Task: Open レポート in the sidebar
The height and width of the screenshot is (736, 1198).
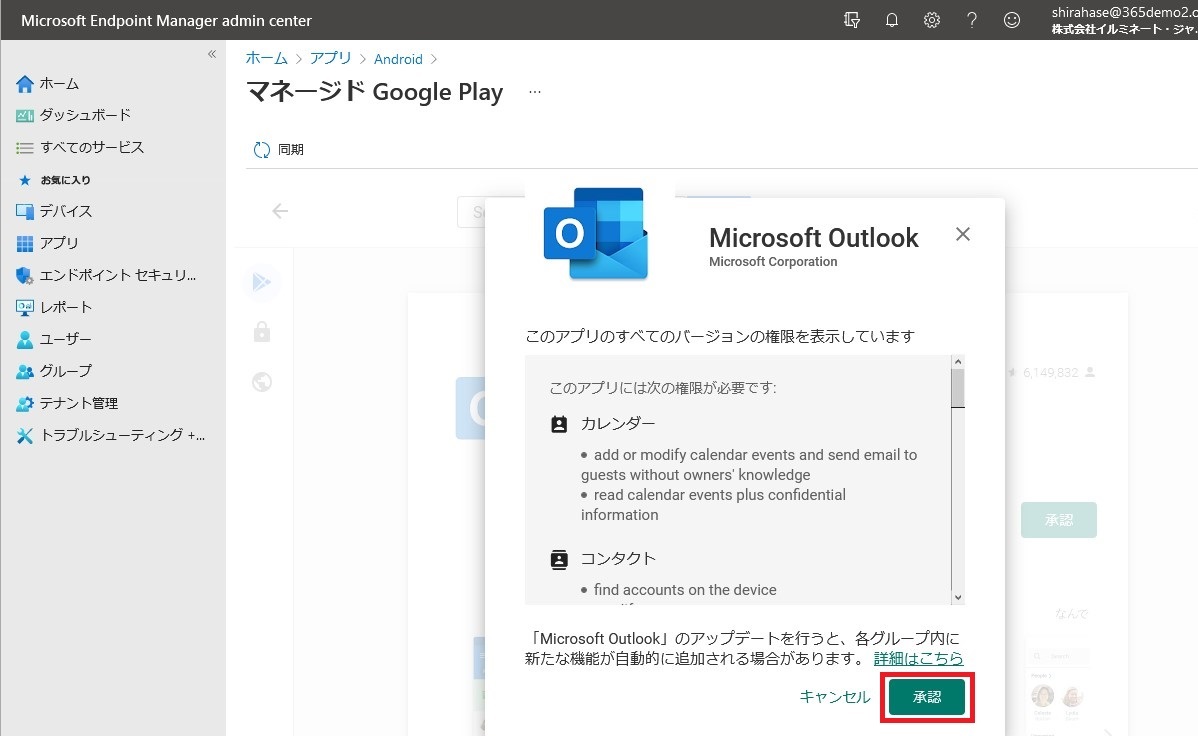Action: click(x=53, y=308)
